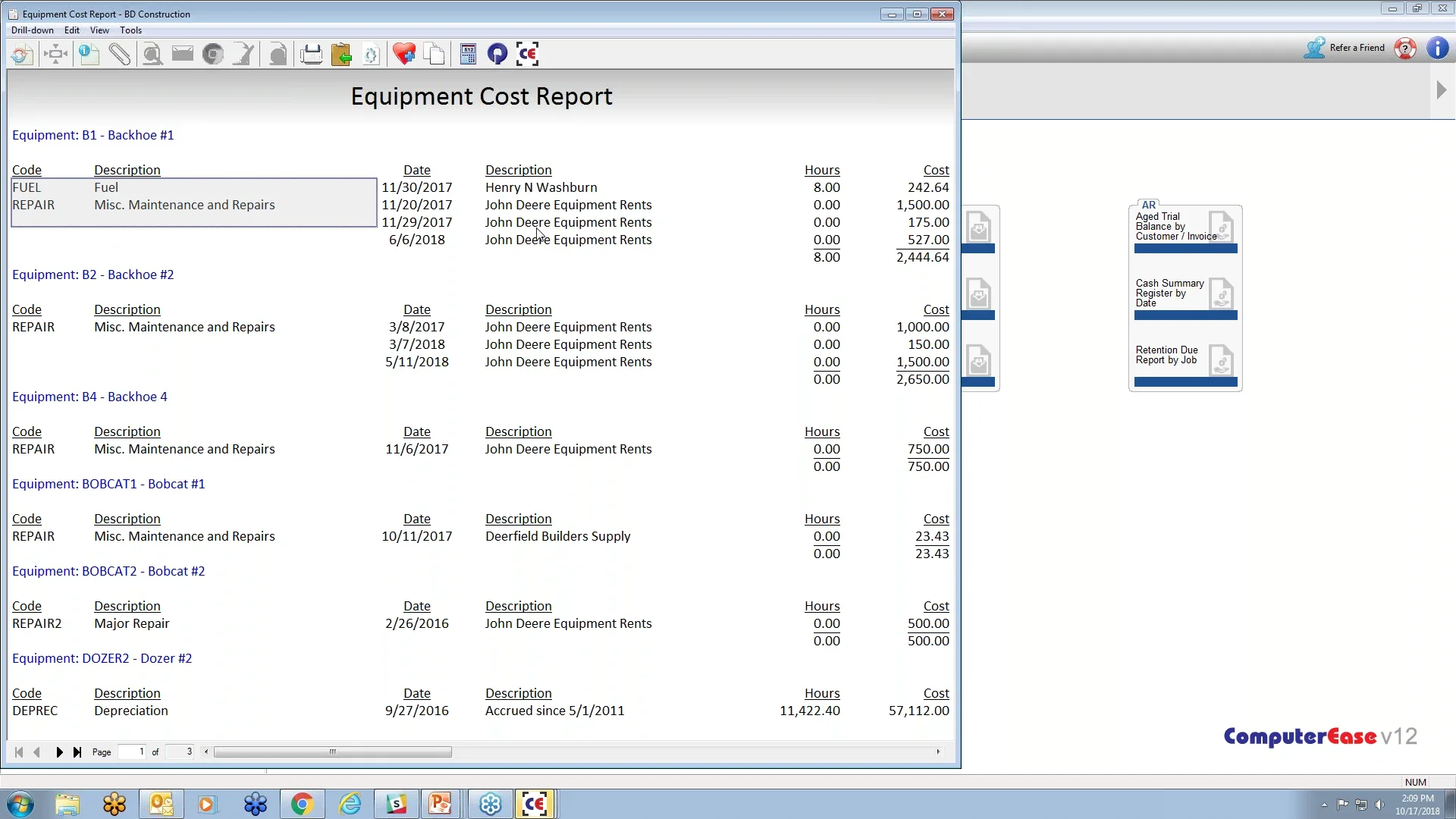Open PowerPoint from the taskbar
This screenshot has width=1456, height=819.
coord(441,803)
